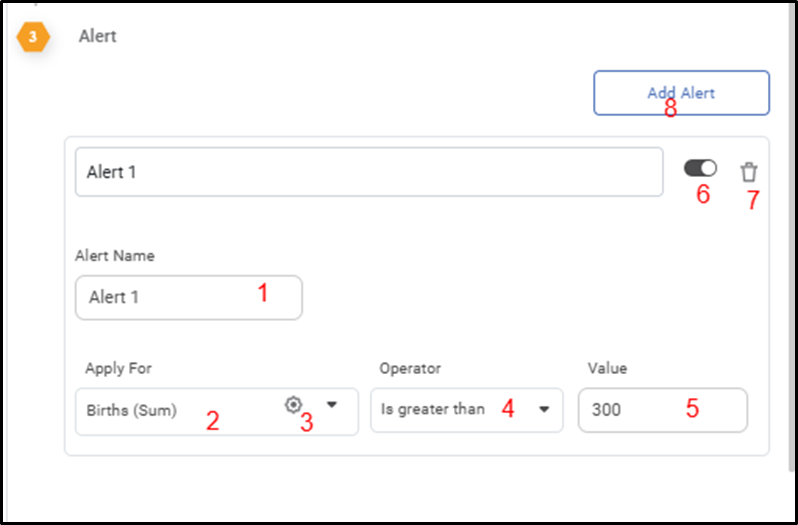Click the Add Alert button
Image resolution: width=798 pixels, height=525 pixels.
(681, 93)
